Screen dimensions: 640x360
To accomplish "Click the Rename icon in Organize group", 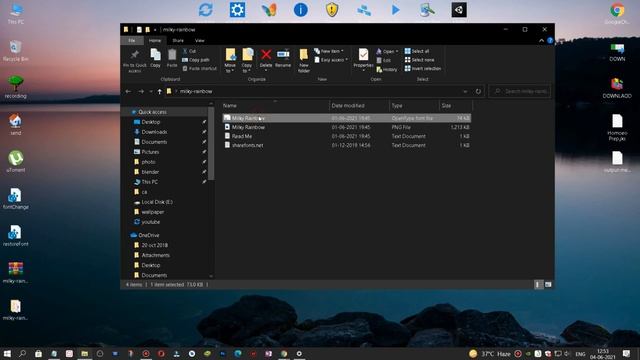I will pyautogui.click(x=283, y=54).
